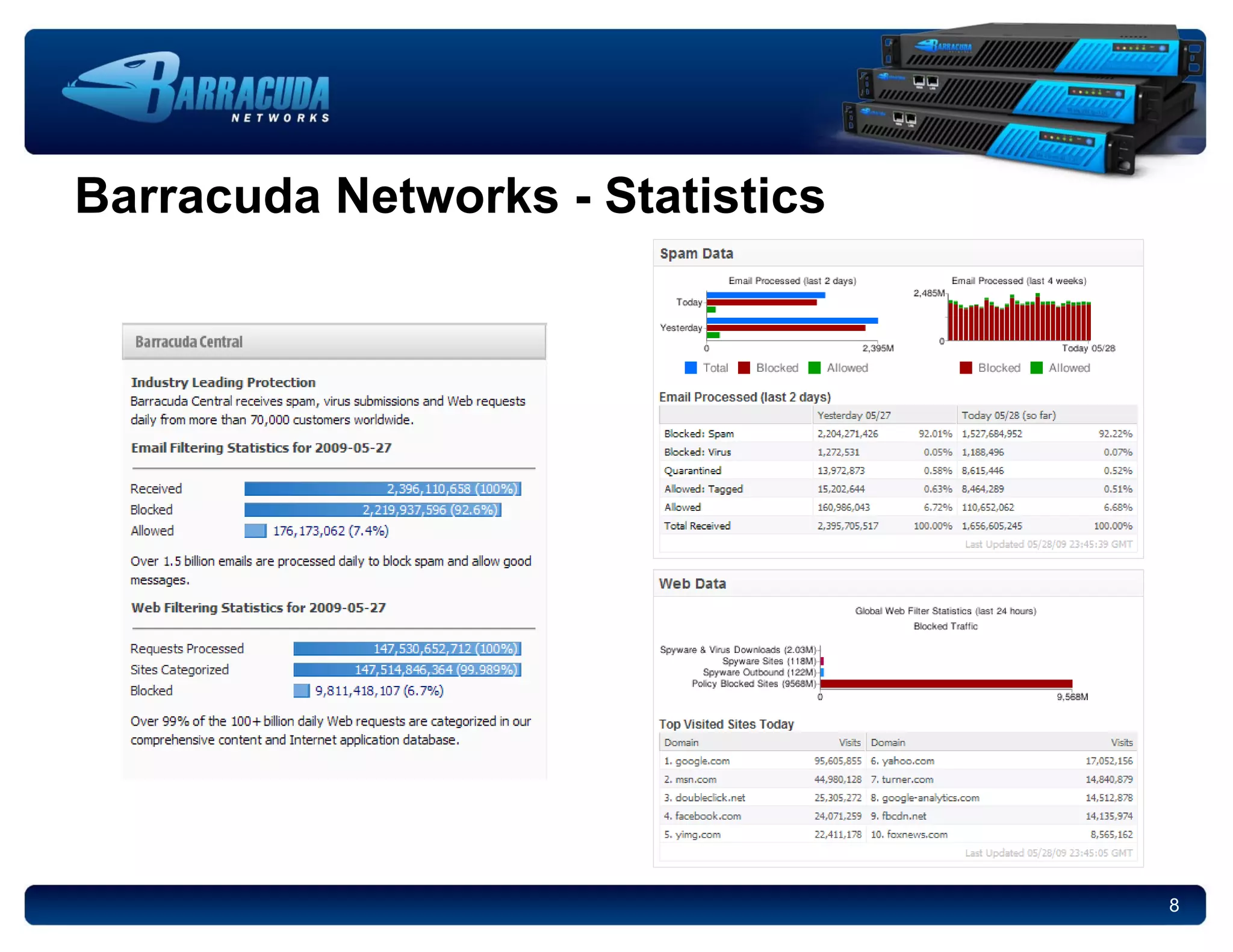Click the Web Data panel header
This screenshot has height=952, width=1233.
[898, 584]
